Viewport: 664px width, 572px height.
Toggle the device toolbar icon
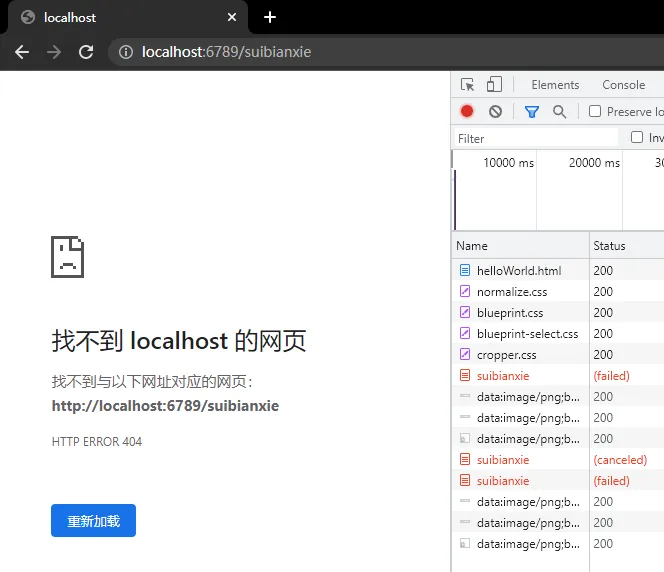(x=494, y=85)
